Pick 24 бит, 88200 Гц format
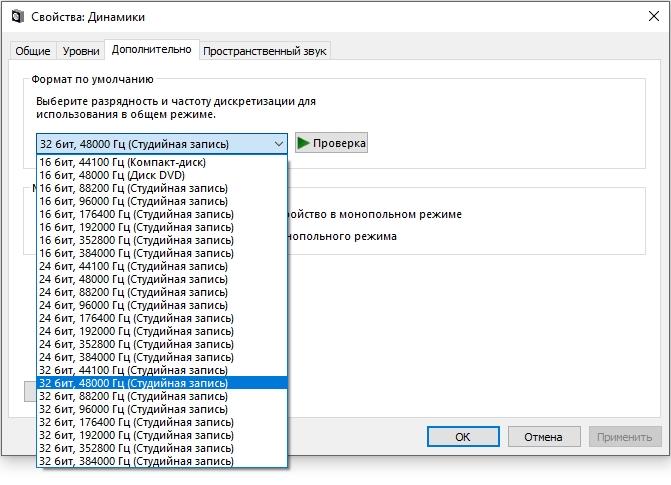Viewport: 671px width, 485px height. (x=162, y=292)
